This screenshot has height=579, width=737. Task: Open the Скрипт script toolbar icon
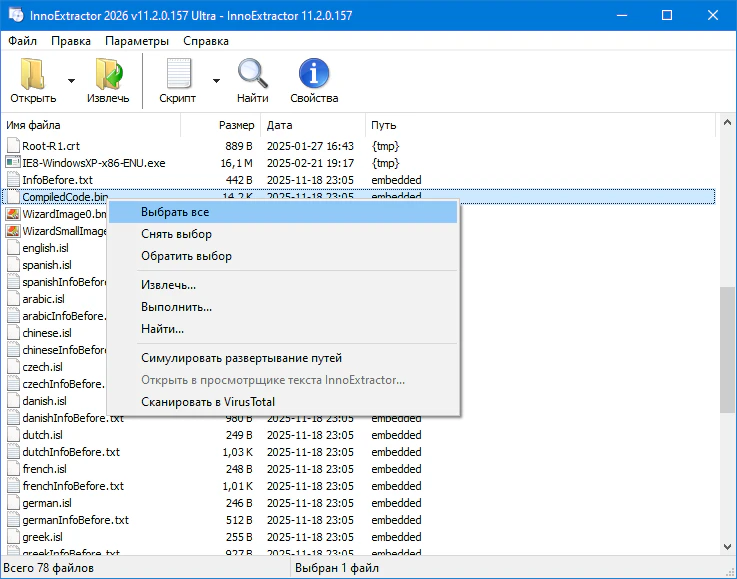point(178,74)
